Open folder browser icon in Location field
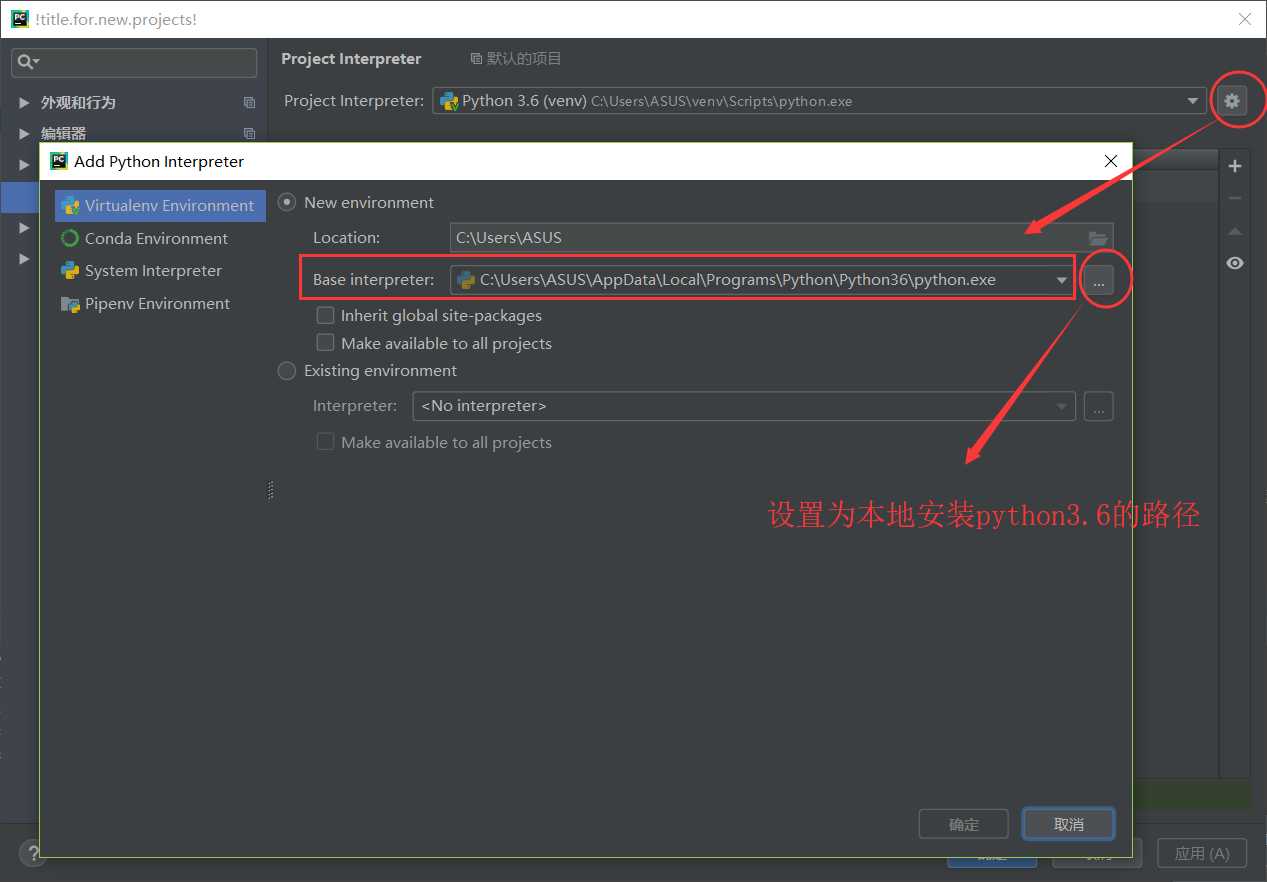This screenshot has width=1267, height=882. pyautogui.click(x=1098, y=238)
